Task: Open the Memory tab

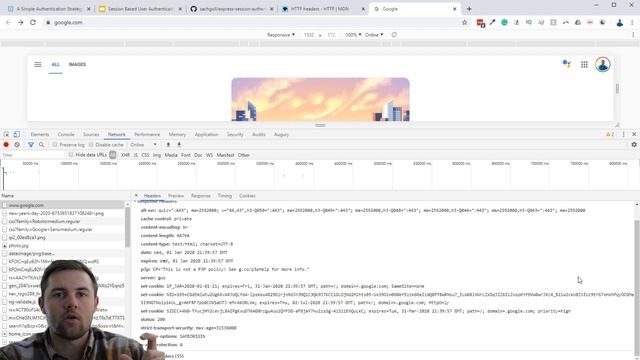Action: [x=177, y=134]
